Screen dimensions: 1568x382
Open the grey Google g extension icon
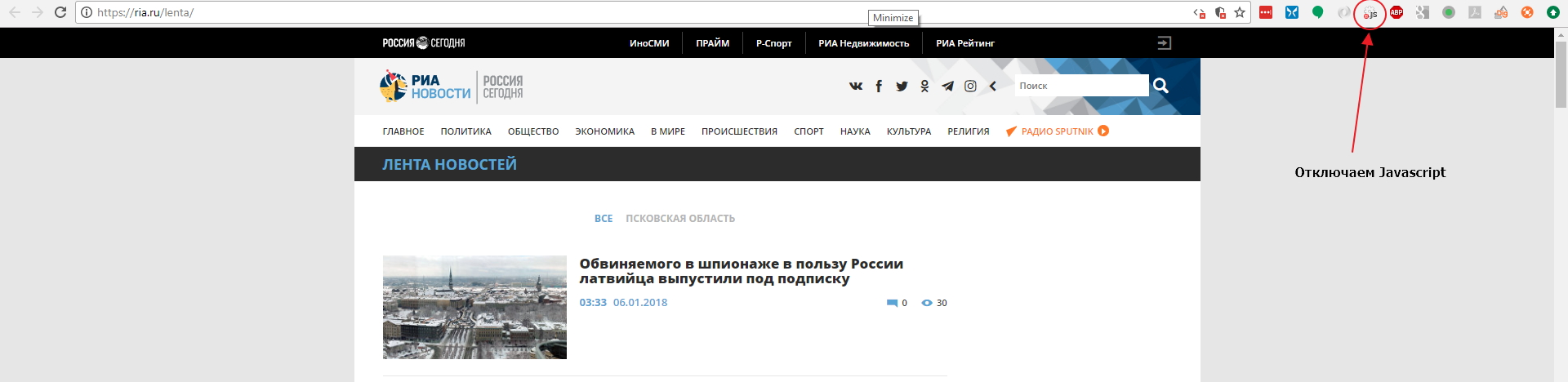point(1423,12)
